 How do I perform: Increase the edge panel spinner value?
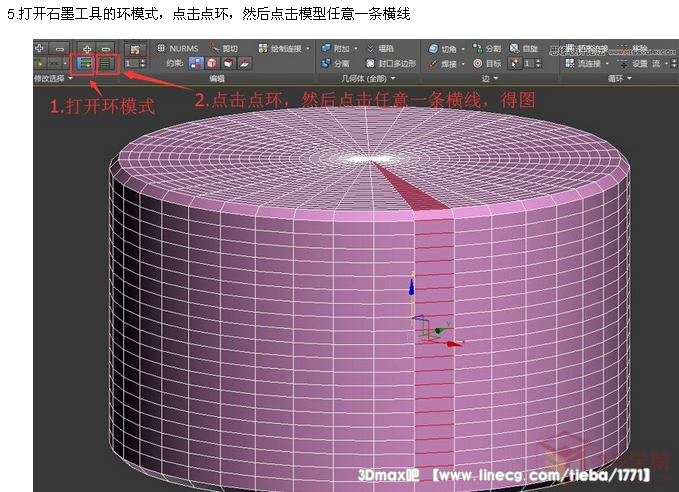(x=538, y=61)
